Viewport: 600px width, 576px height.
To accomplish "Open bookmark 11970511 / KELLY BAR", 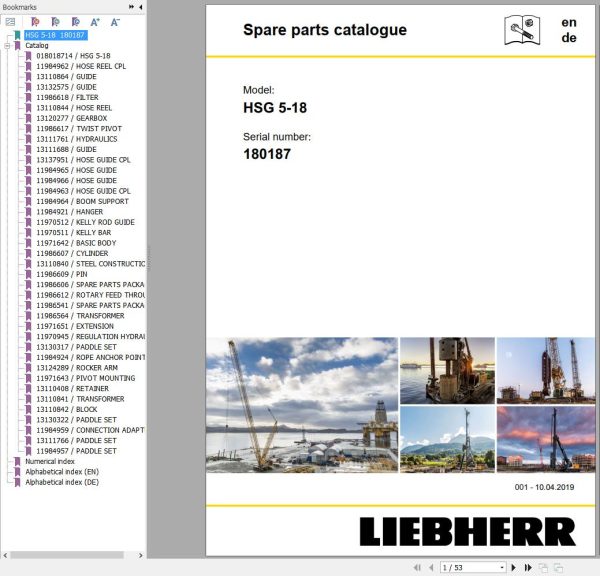I will [x=73, y=233].
